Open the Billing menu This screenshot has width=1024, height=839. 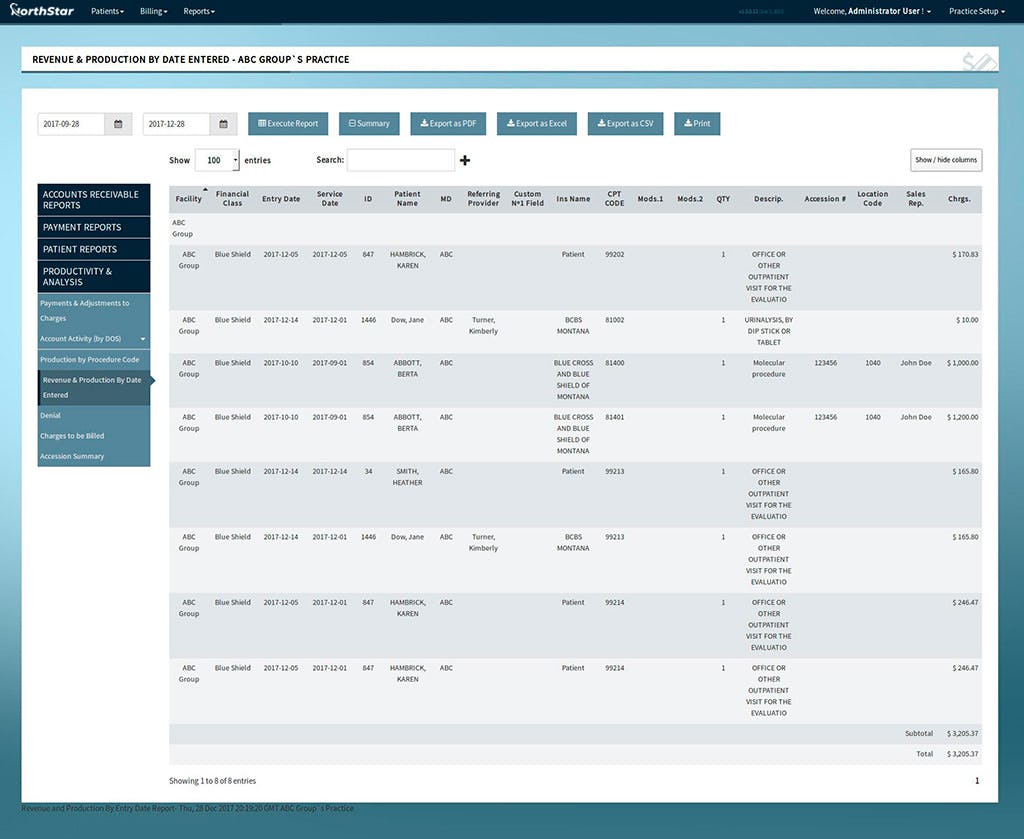click(152, 11)
